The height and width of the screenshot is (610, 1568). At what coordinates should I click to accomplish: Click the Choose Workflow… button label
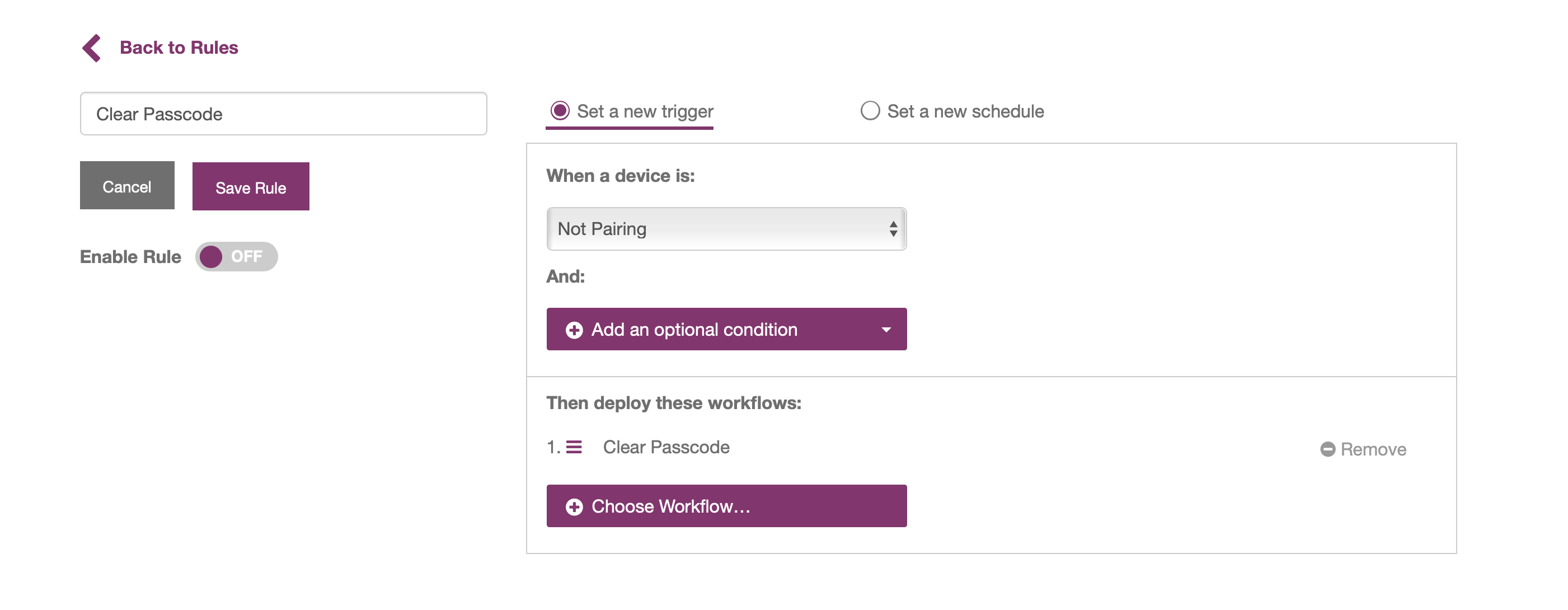click(670, 506)
